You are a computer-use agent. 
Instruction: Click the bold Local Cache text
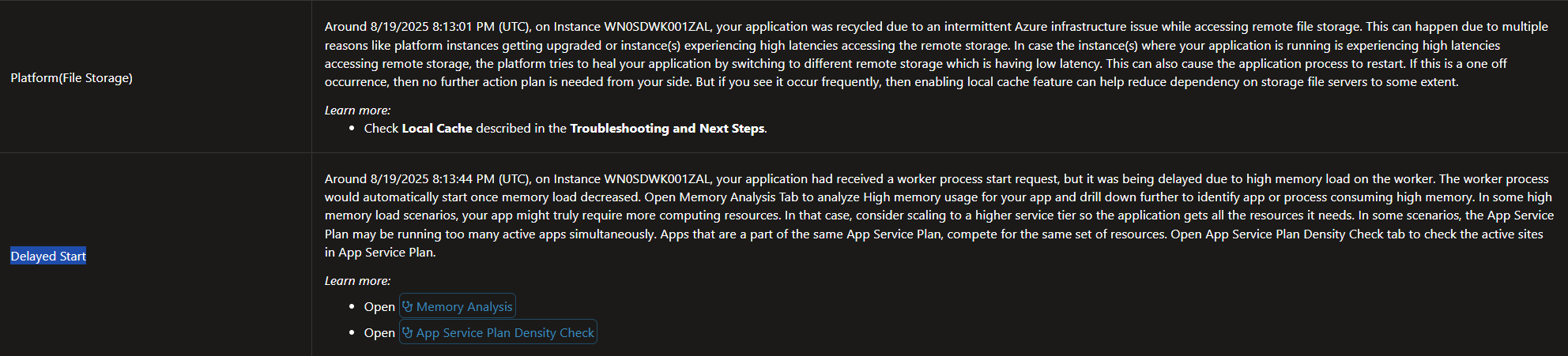coord(437,128)
